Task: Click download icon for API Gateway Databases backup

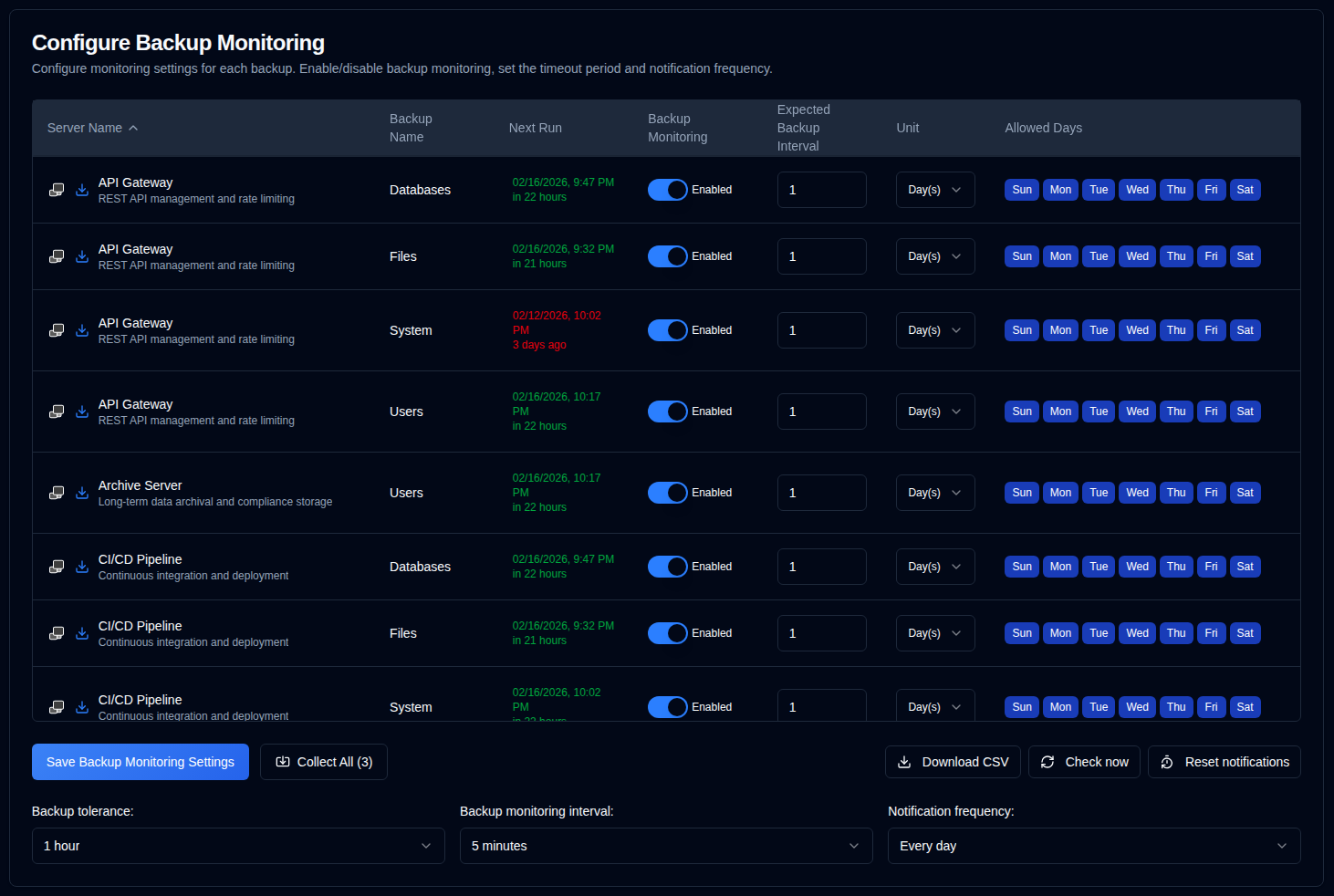Action: [x=82, y=190]
